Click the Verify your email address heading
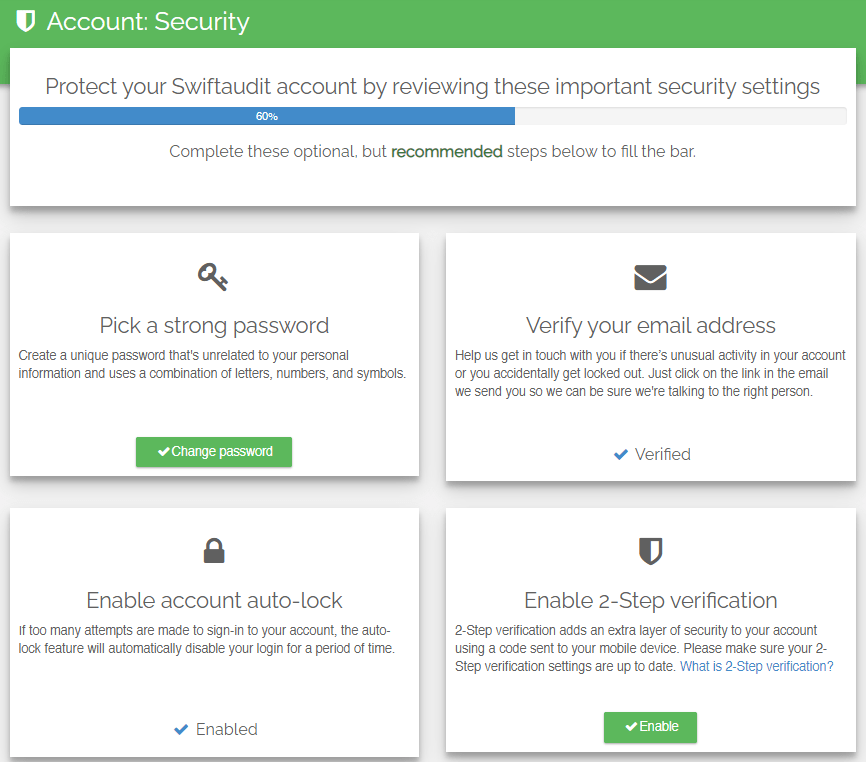 pyautogui.click(x=650, y=325)
